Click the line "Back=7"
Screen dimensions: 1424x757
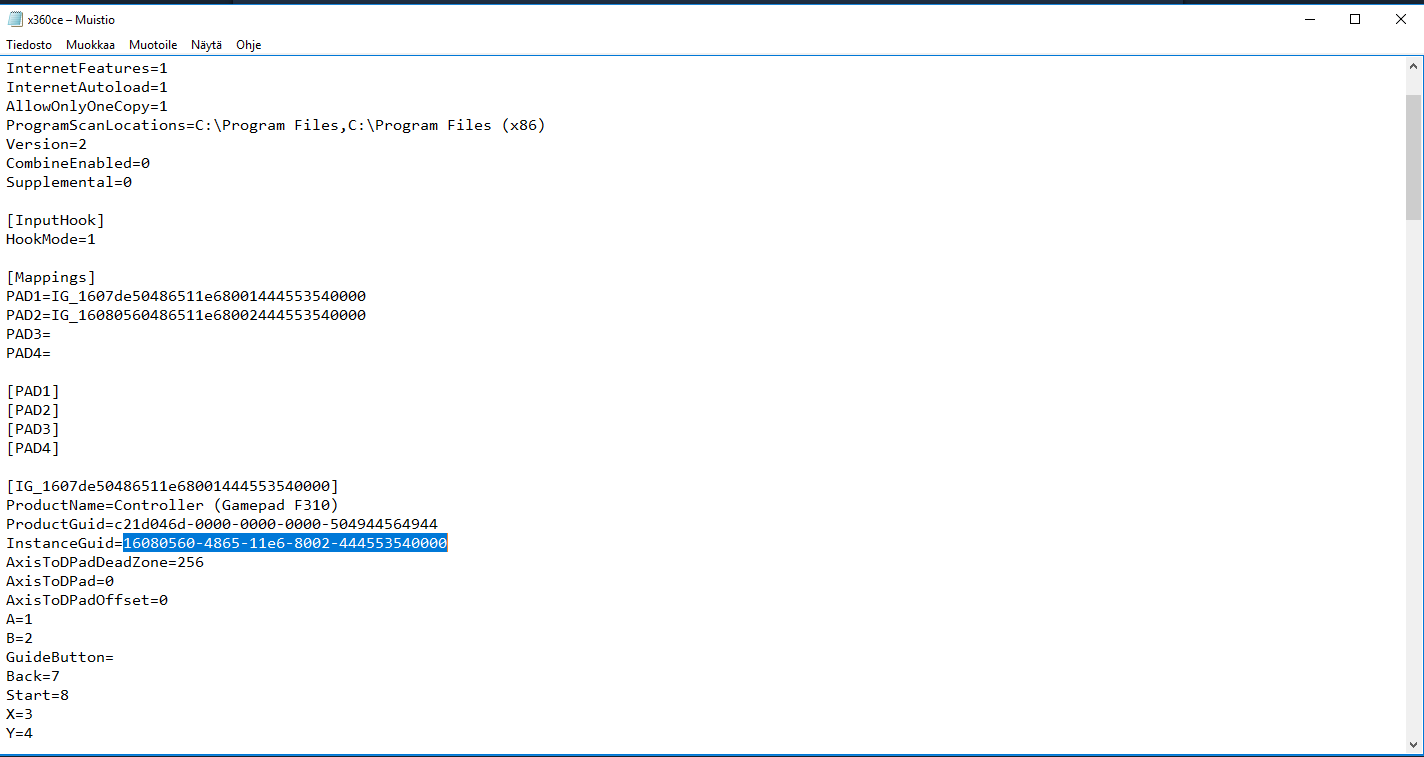pyautogui.click(x=33, y=676)
